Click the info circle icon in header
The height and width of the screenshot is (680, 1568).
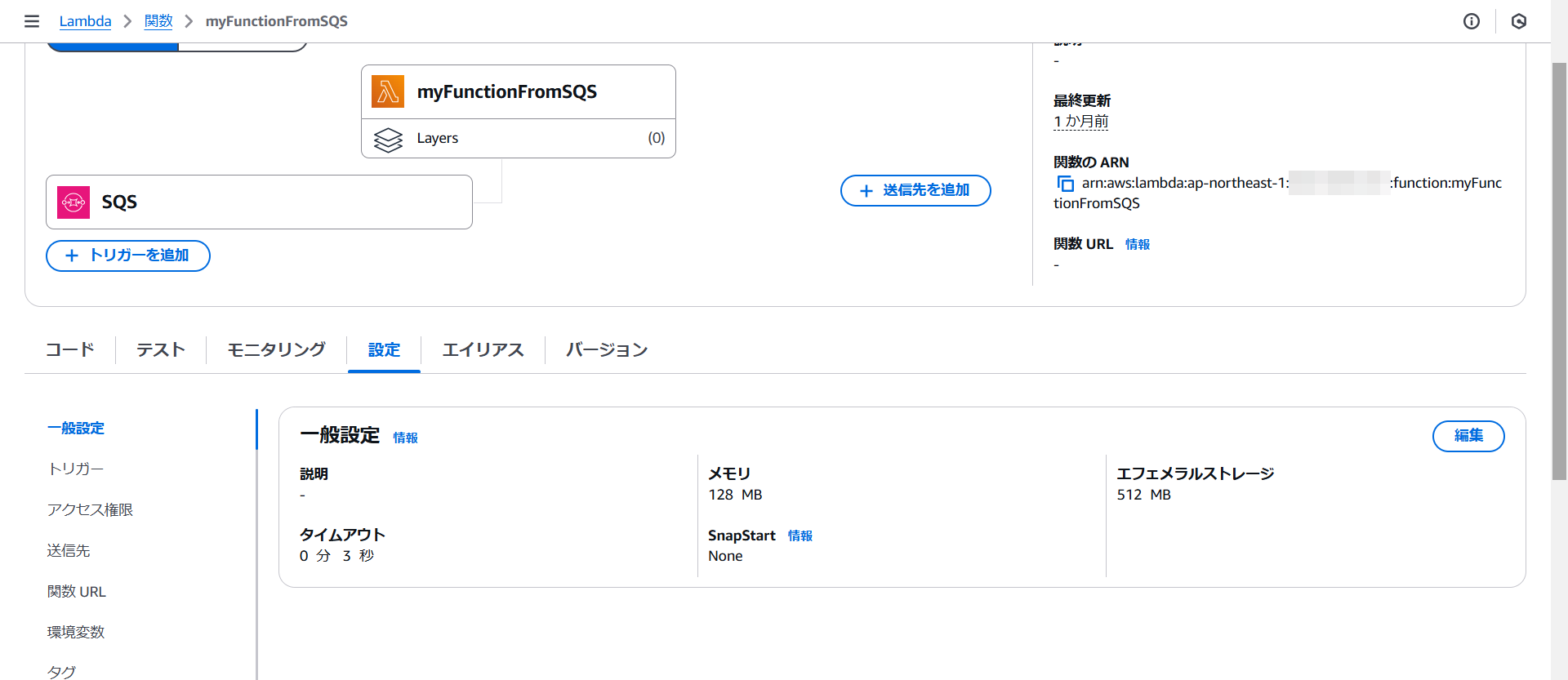point(1471,21)
